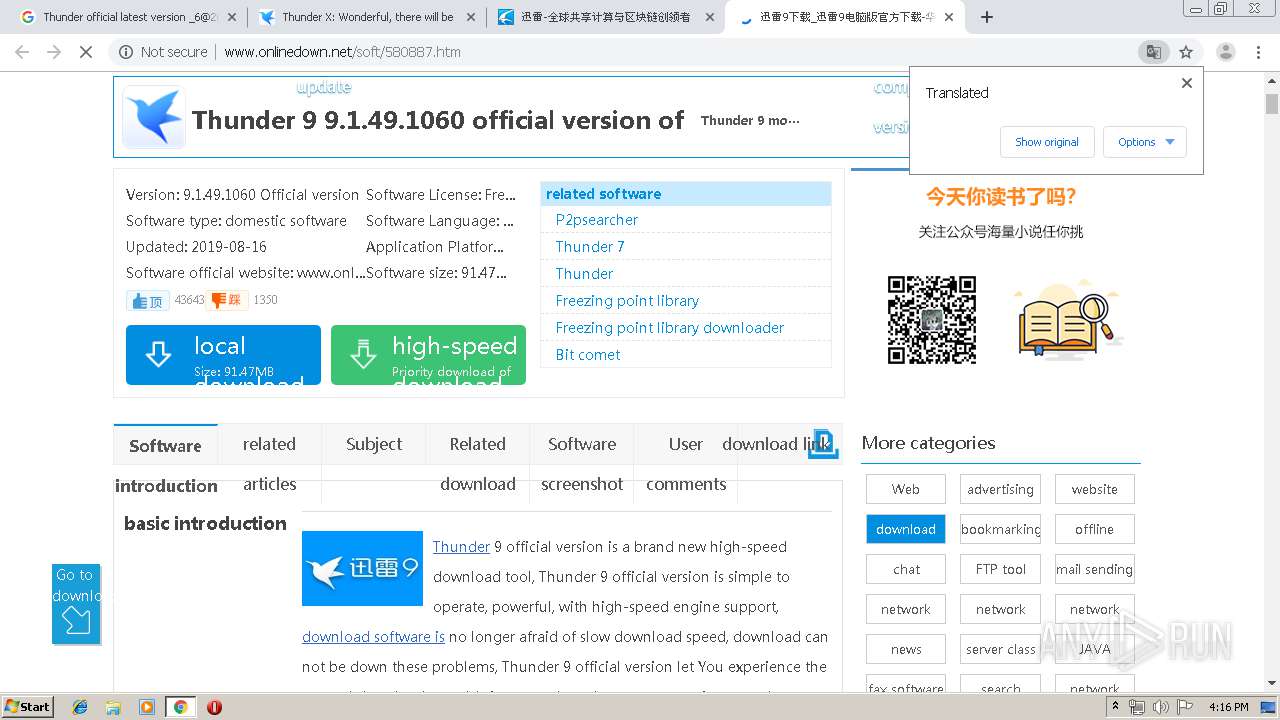Select the website category
The width and height of the screenshot is (1280, 720).
1095,489
